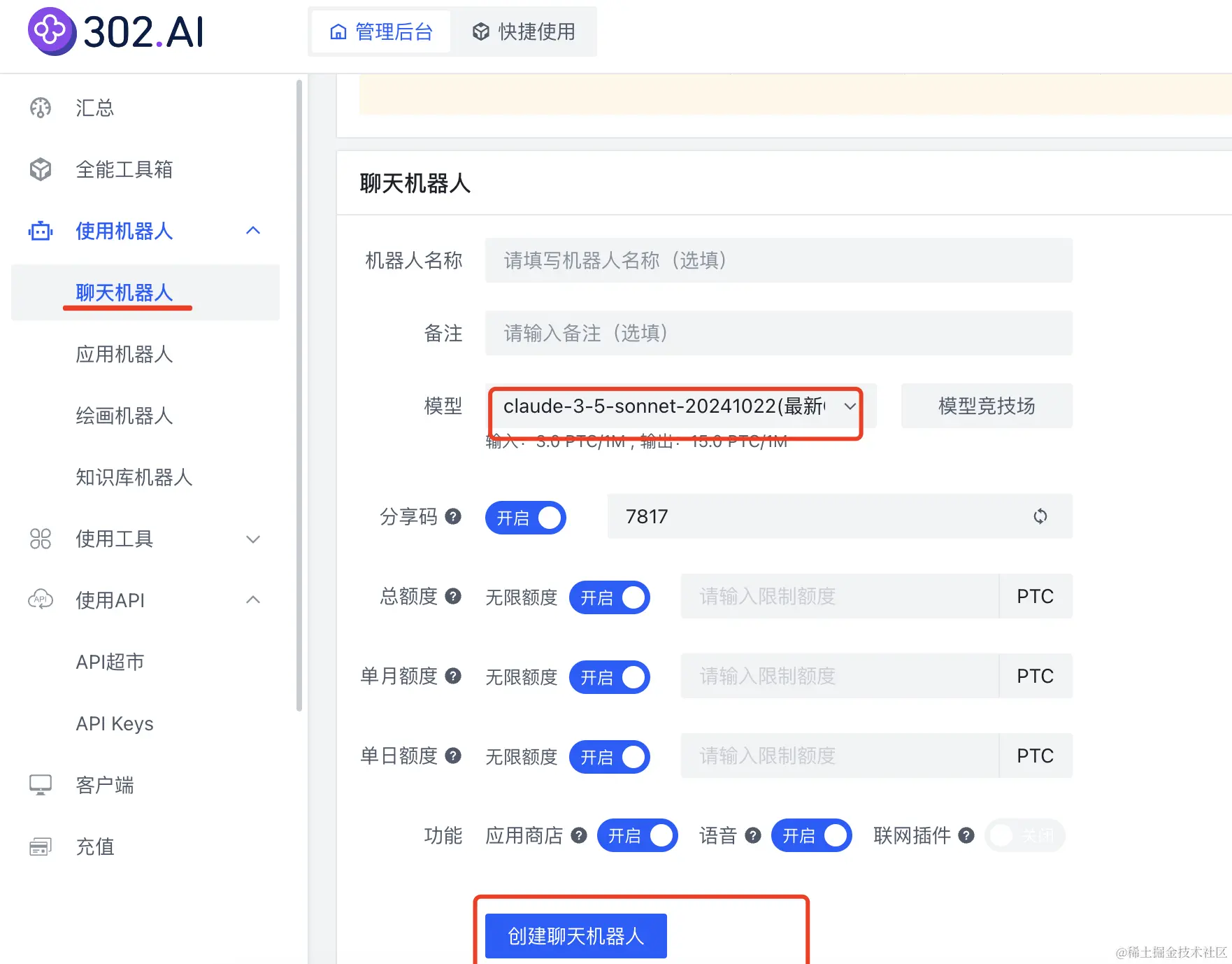Viewport: 1232px width, 964px height.
Task: Click the 充值 recharge icon
Action: coord(41,846)
